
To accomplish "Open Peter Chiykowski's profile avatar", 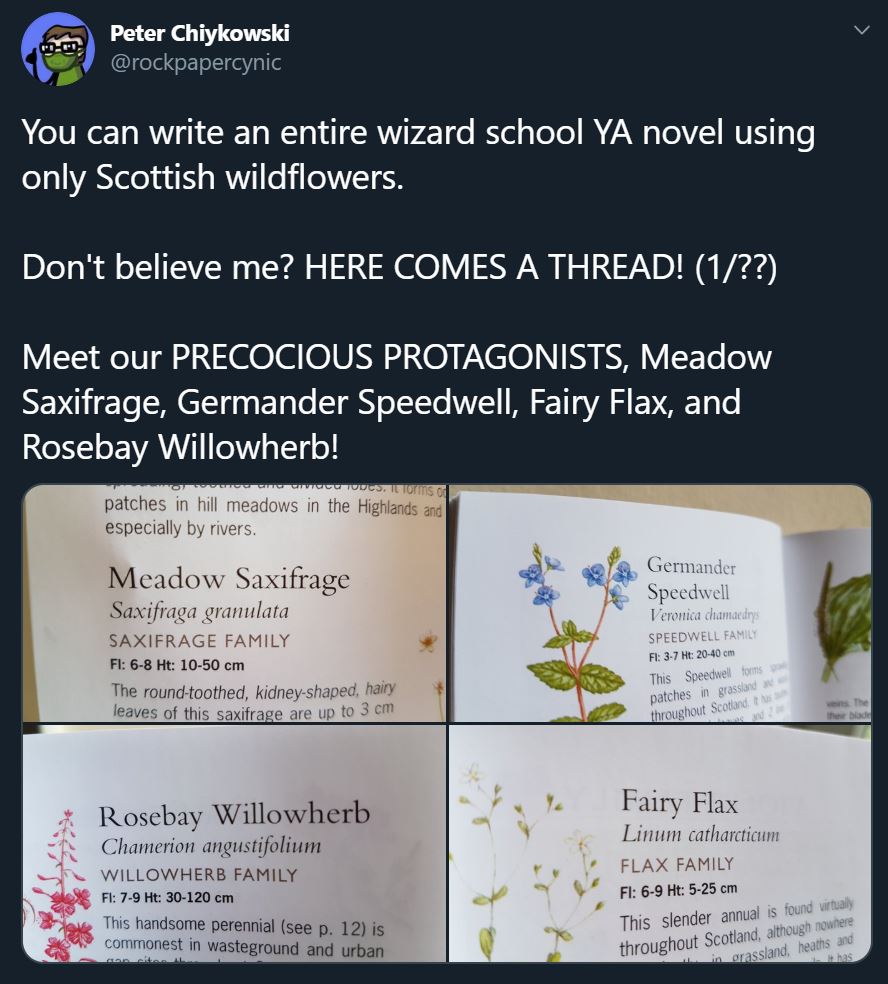I will click(x=58, y=48).
